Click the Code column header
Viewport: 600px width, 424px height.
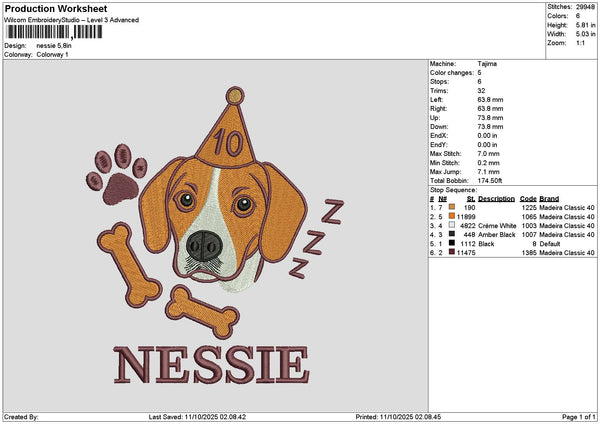[528, 198]
